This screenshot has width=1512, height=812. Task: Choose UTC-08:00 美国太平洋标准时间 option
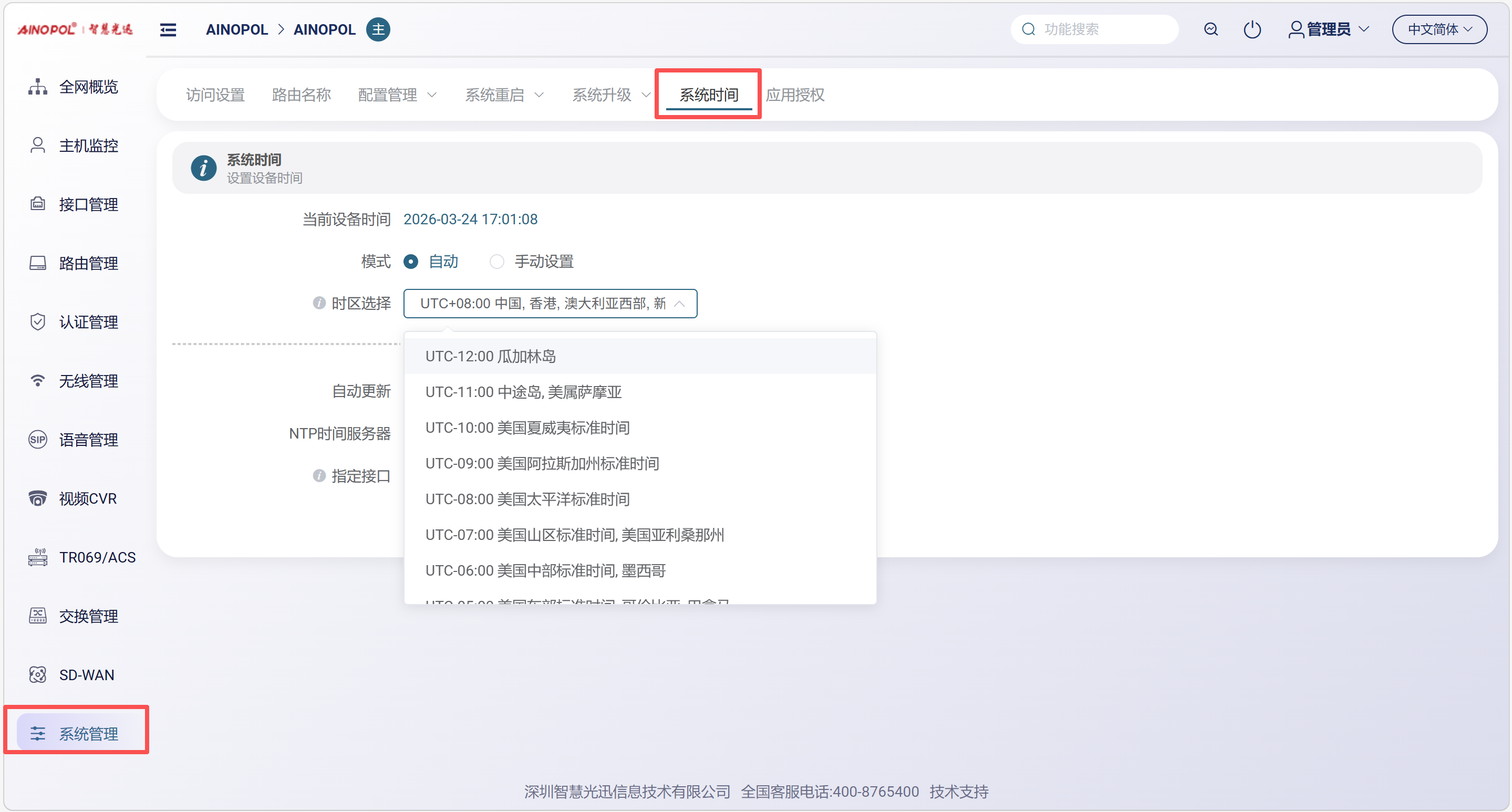click(x=527, y=498)
